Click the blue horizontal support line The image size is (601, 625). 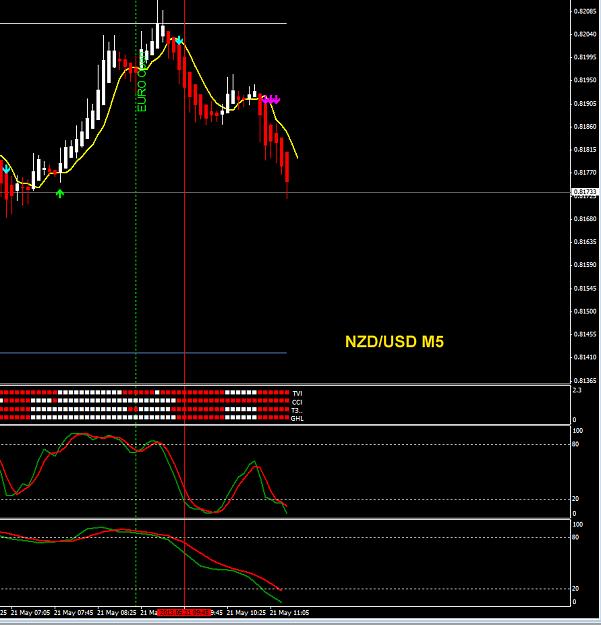[143, 353]
